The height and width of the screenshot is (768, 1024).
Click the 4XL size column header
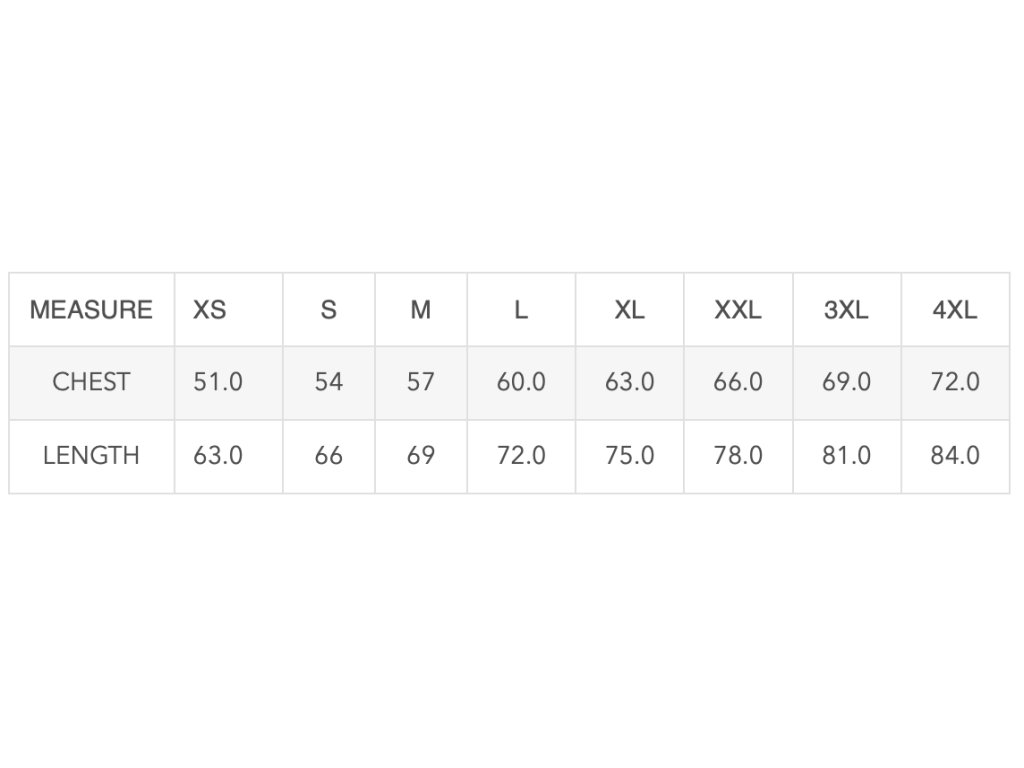click(x=955, y=310)
